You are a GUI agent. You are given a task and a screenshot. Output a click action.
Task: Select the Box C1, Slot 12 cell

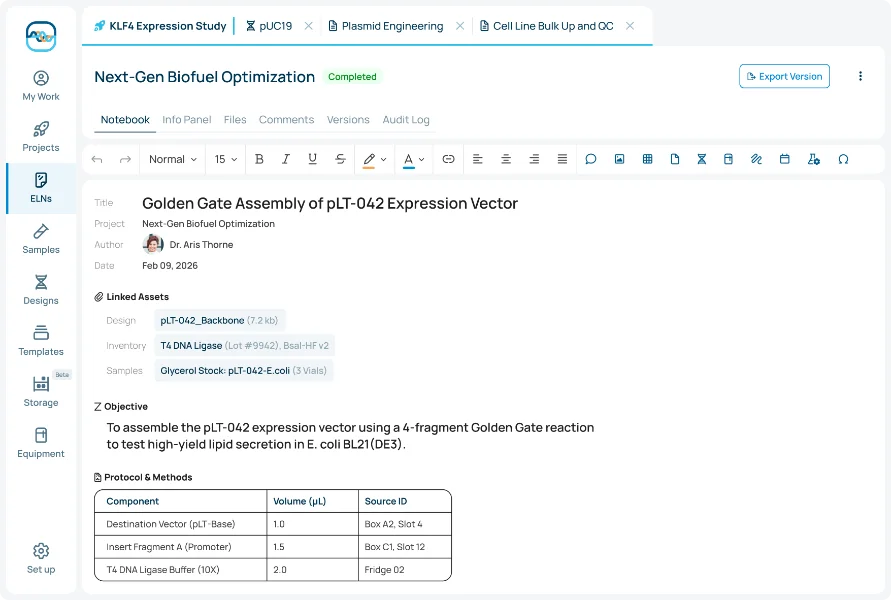405,547
